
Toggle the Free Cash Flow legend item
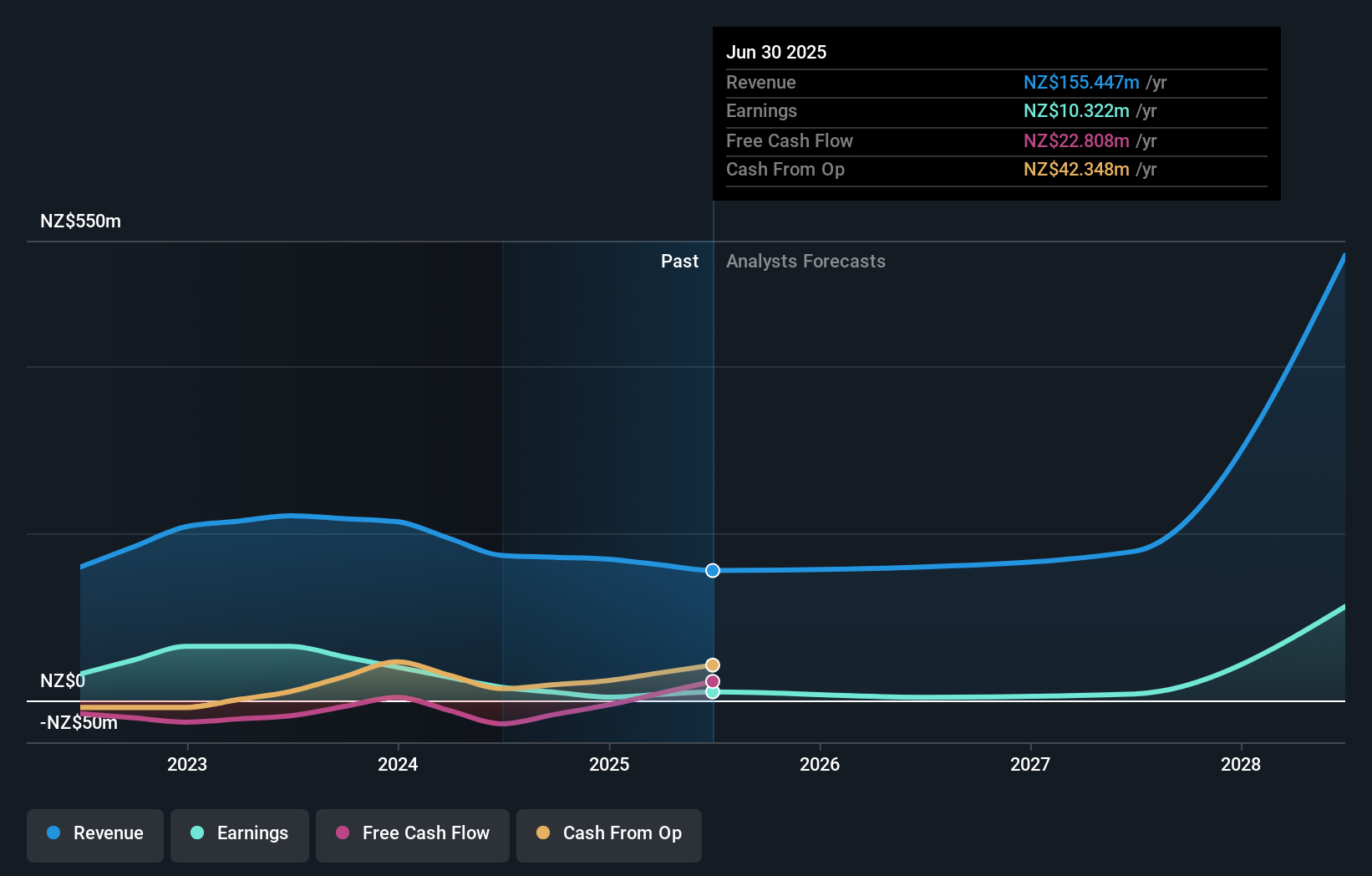click(x=412, y=833)
